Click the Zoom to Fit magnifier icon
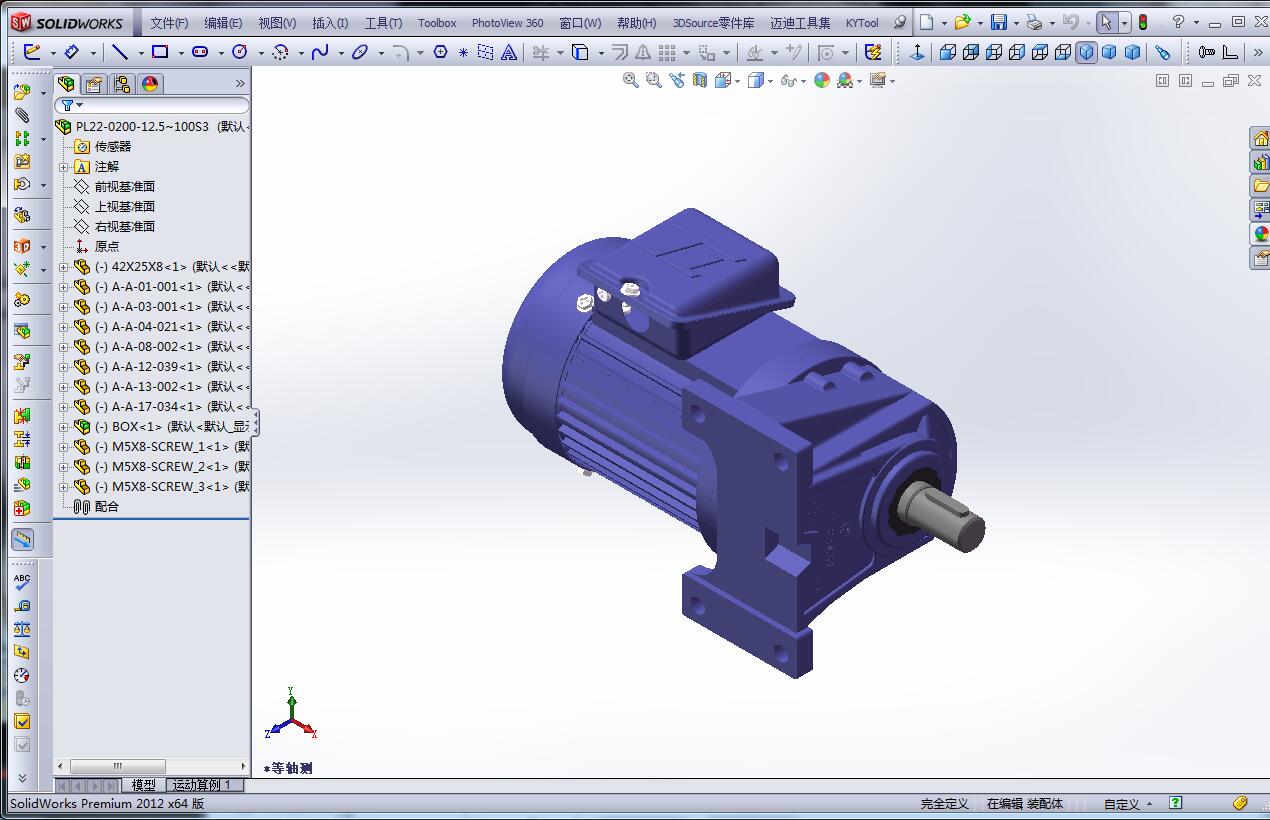Image resolution: width=1270 pixels, height=820 pixels. point(631,80)
